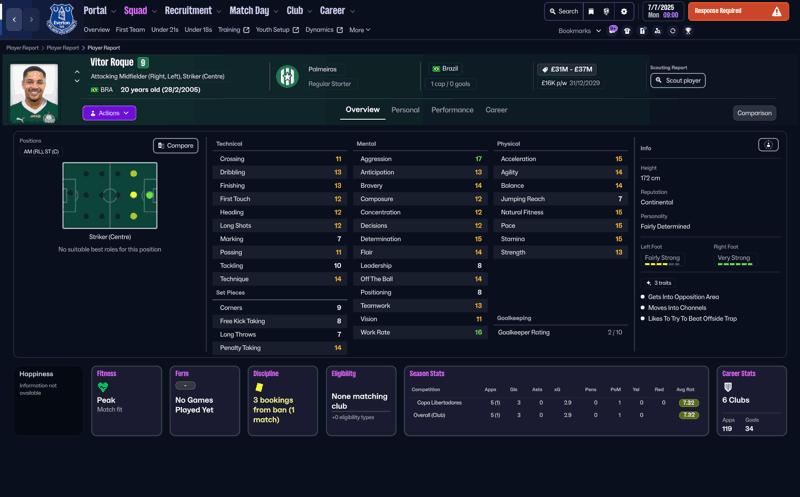800x497 pixels.
Task: Click the 7.32 rating in Overall (Club) row
Action: [689, 415]
